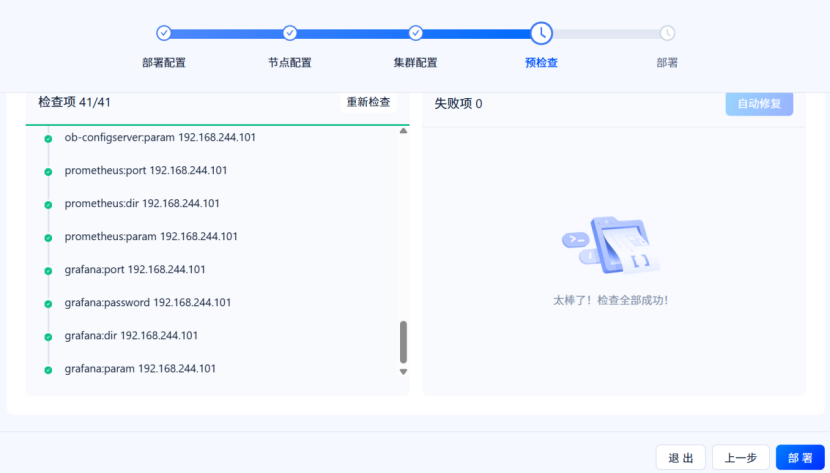Viewport: 830px width, 473px height.
Task: Click the scroll down arrow of check list
Action: pos(403,372)
